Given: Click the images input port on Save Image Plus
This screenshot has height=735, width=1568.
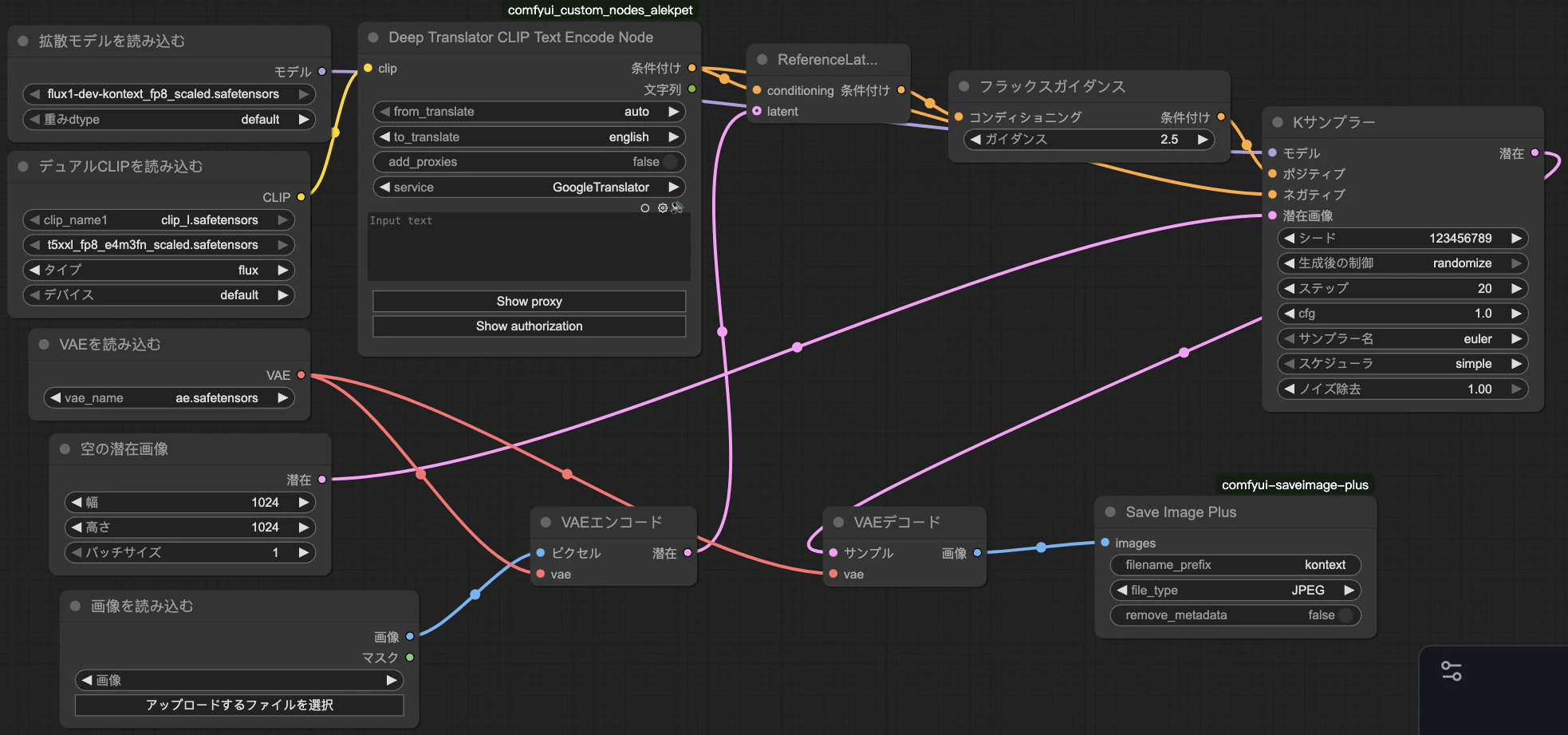Looking at the screenshot, I should 1105,542.
